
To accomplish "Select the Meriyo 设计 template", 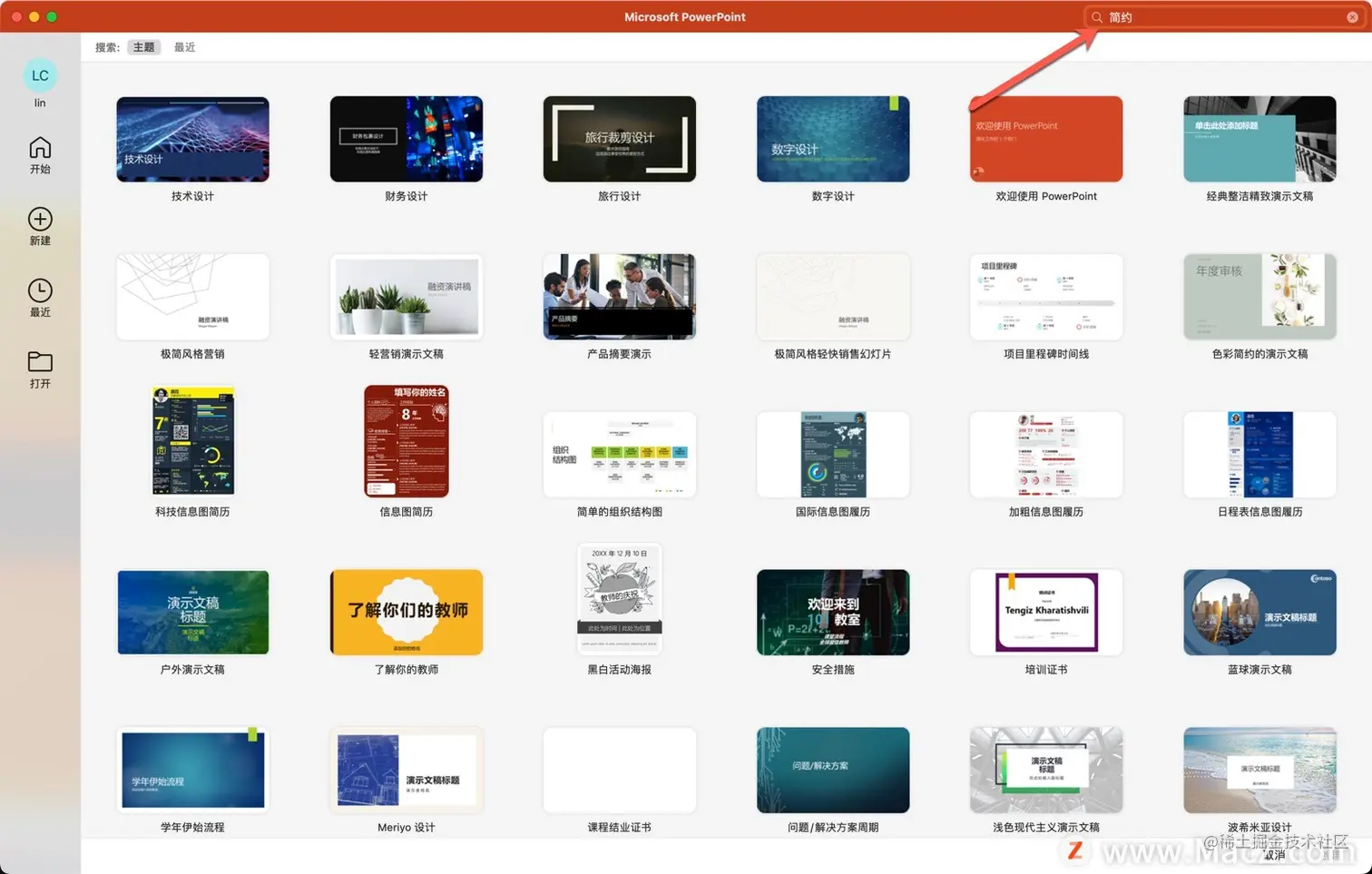I will (x=407, y=771).
